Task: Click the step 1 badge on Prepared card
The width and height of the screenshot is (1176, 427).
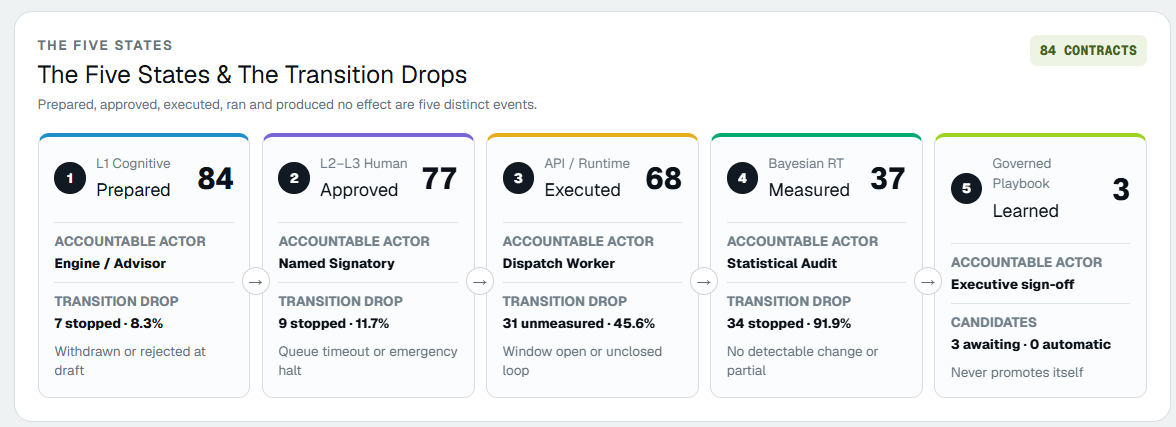Action: (70, 178)
